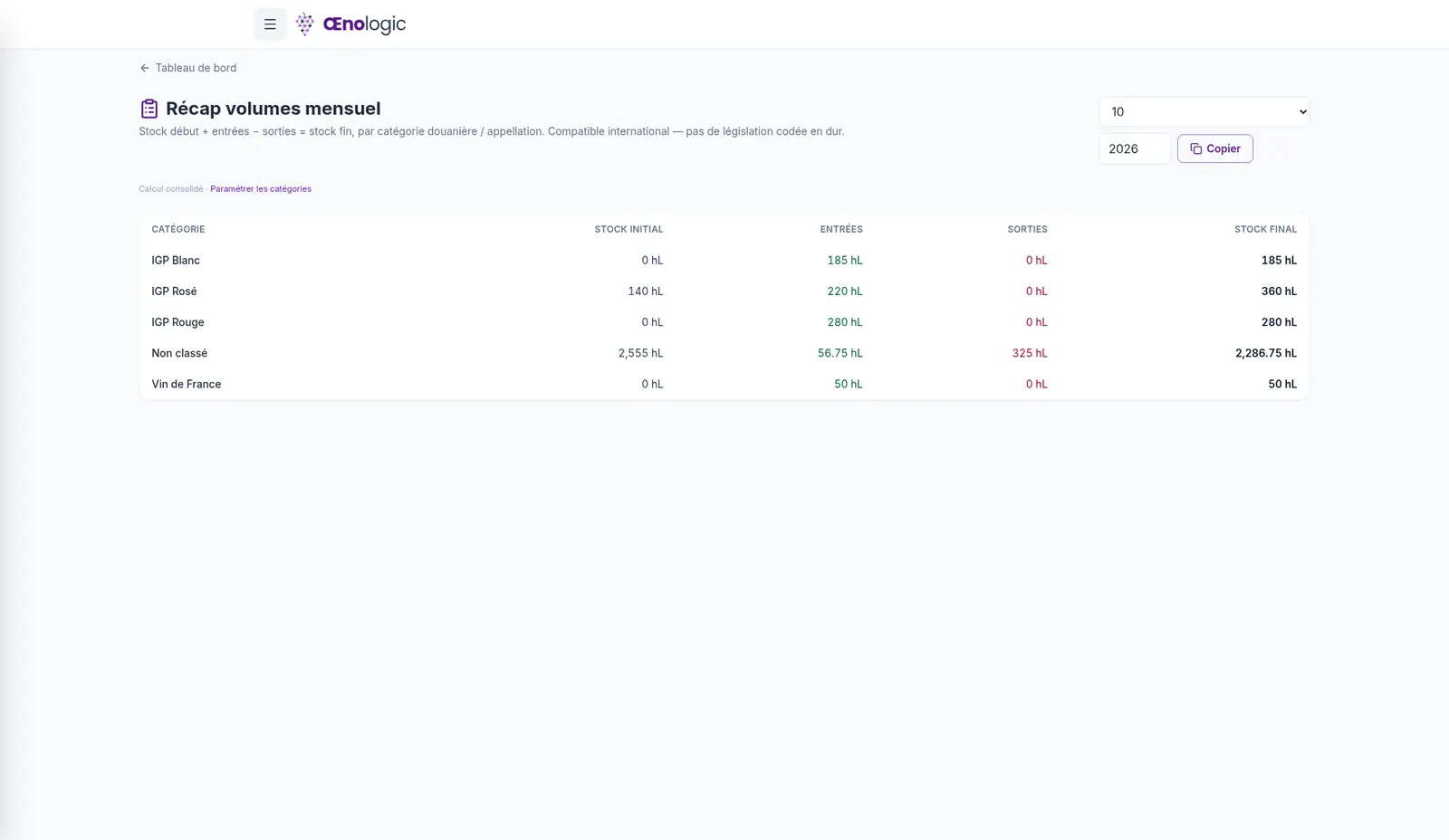Click the Récap volumes mensuel heading
This screenshot has height=840, width=1449.
273,109
